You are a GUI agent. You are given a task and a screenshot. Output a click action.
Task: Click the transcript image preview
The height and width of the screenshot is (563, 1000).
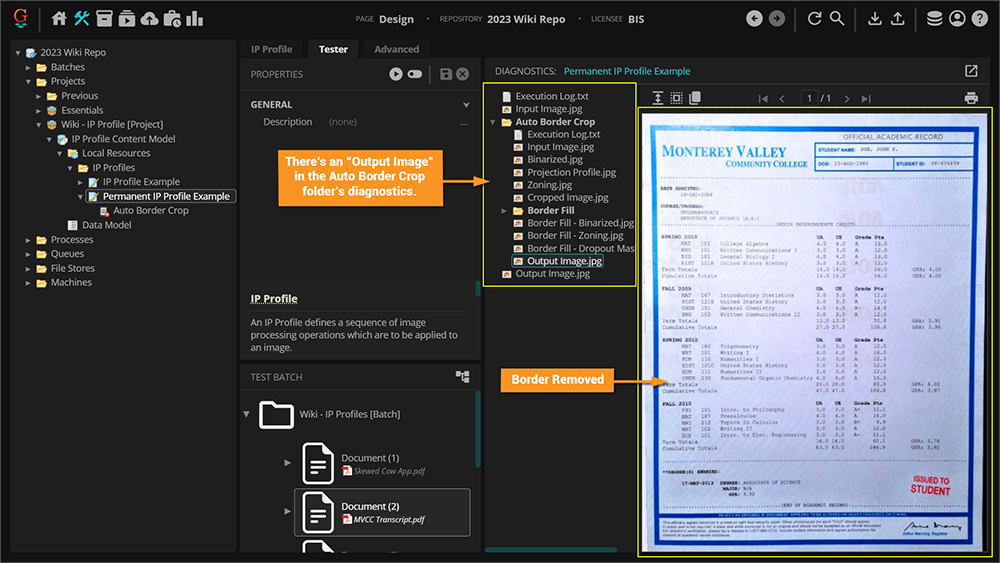[815, 332]
